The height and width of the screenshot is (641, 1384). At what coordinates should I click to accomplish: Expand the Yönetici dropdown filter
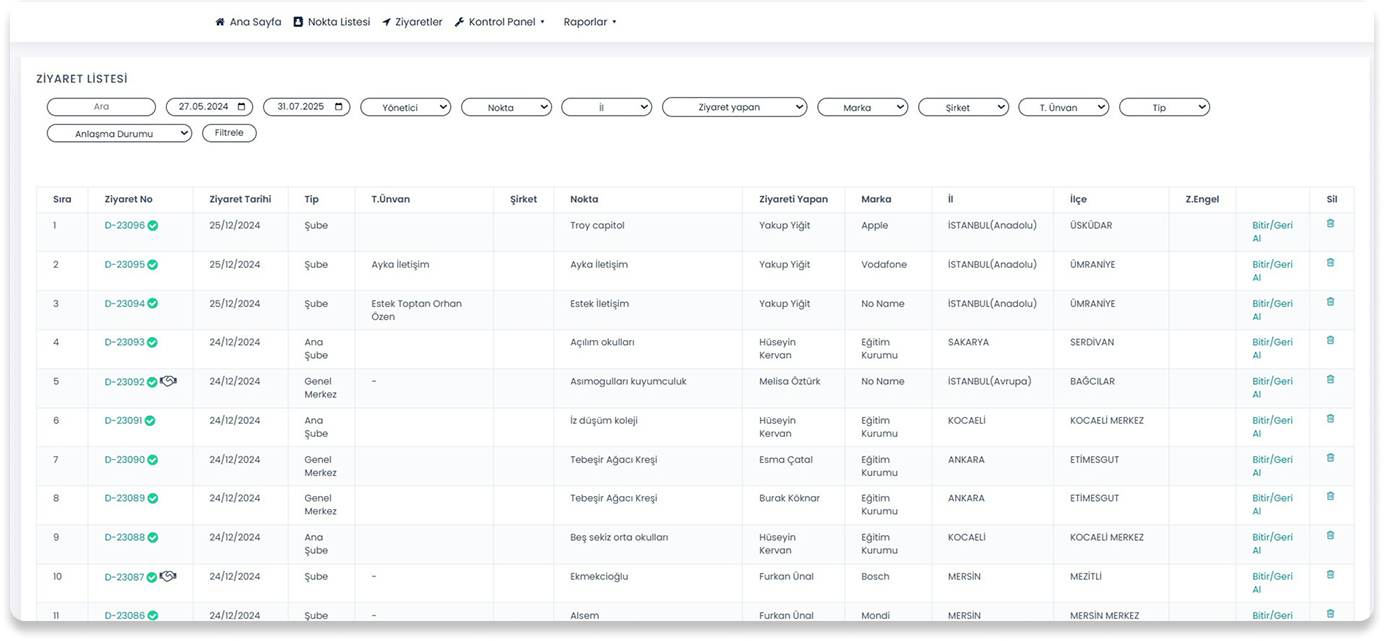405,107
